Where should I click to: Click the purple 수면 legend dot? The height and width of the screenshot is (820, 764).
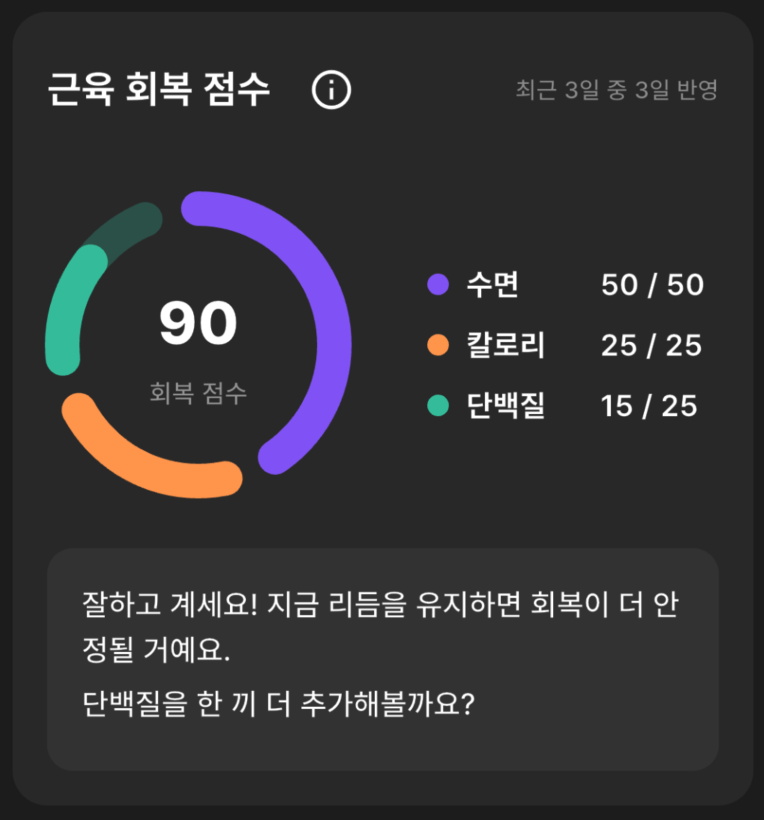(439, 286)
